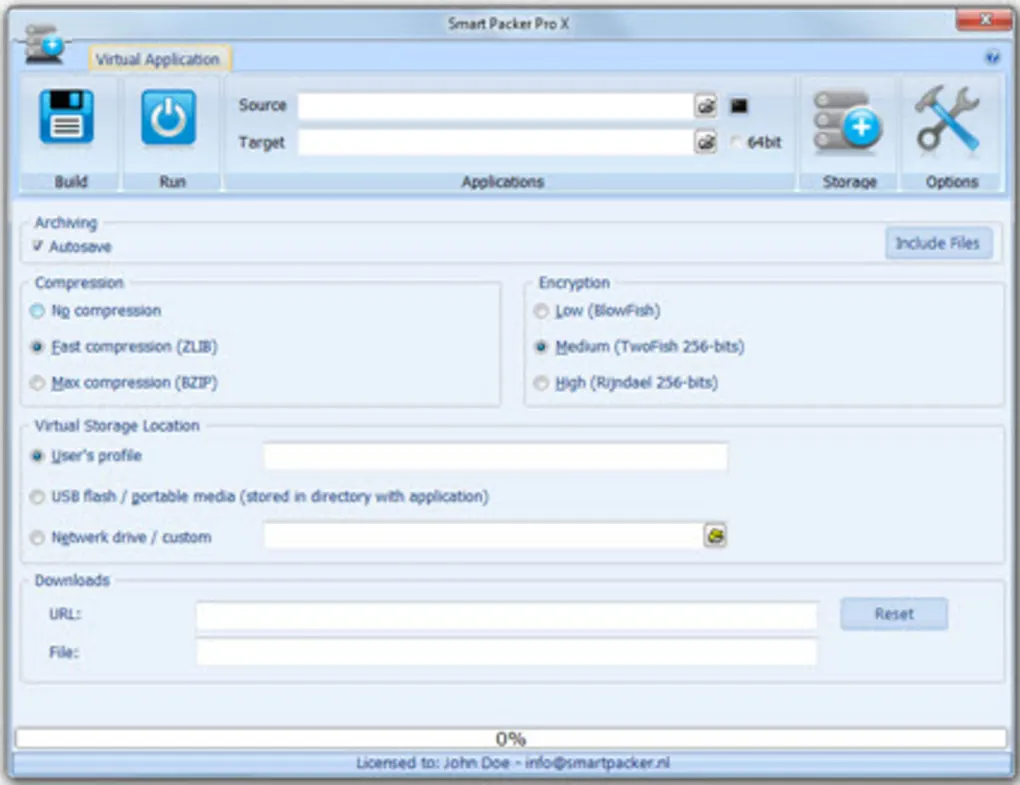Image resolution: width=1020 pixels, height=785 pixels.
Task: Click the User's profile path field
Action: (495, 456)
